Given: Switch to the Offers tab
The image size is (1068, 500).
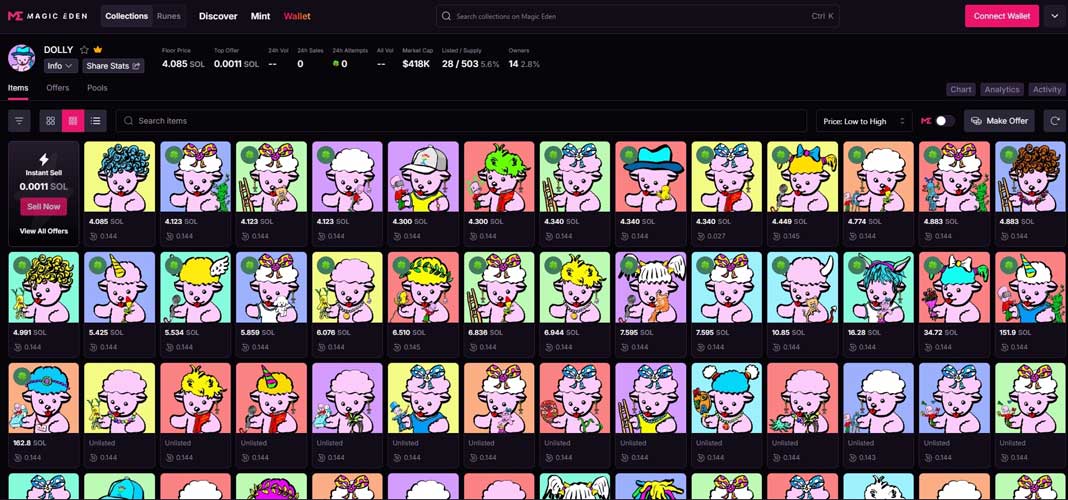Looking at the screenshot, I should click(x=58, y=88).
